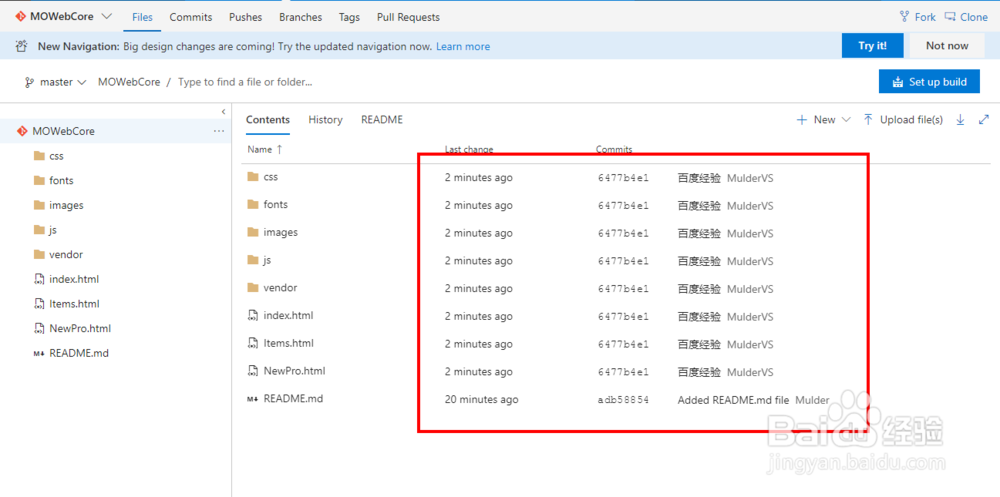Click the Fork repository icon

click(x=906, y=17)
